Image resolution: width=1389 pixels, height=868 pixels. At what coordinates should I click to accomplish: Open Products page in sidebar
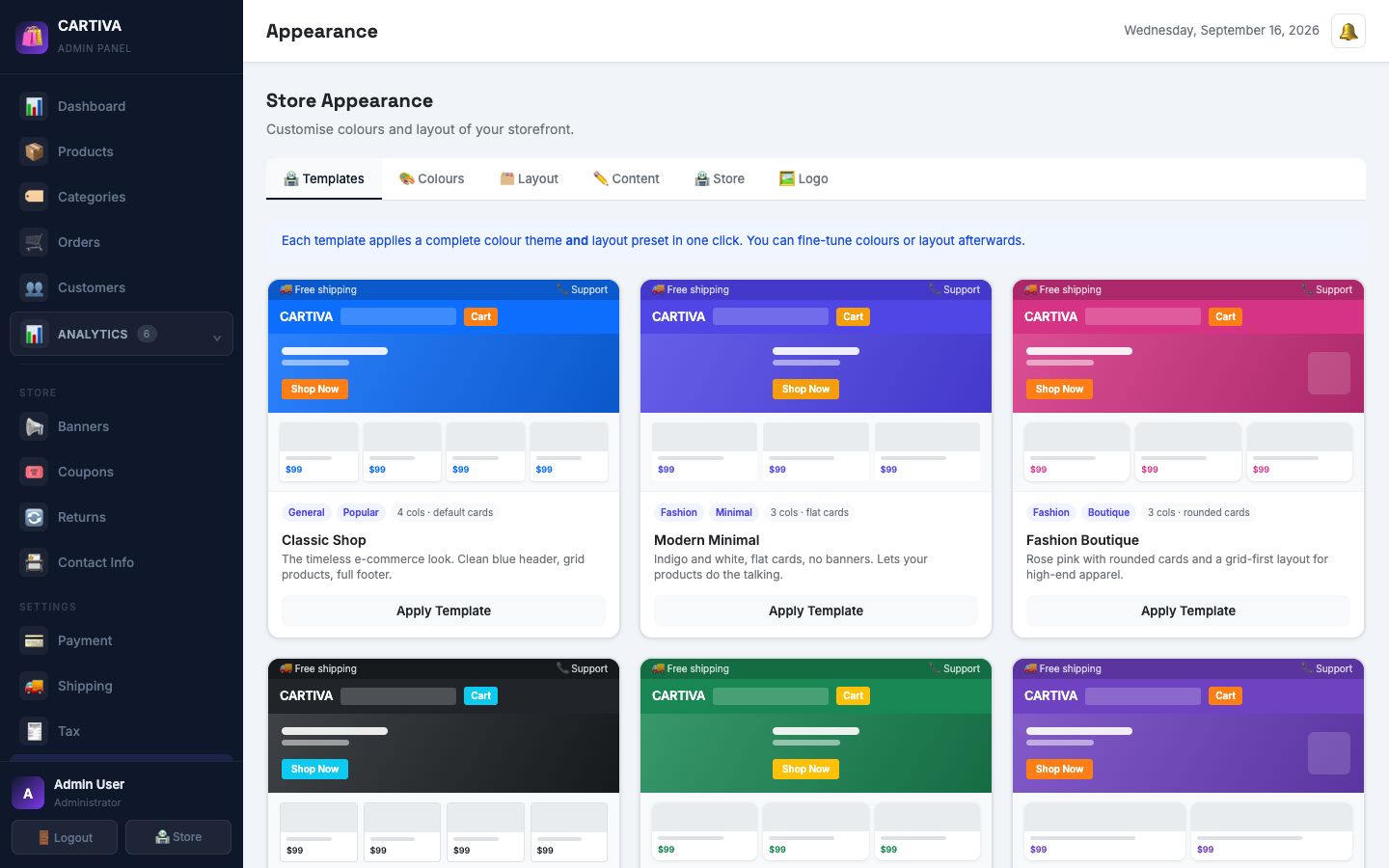tap(122, 151)
